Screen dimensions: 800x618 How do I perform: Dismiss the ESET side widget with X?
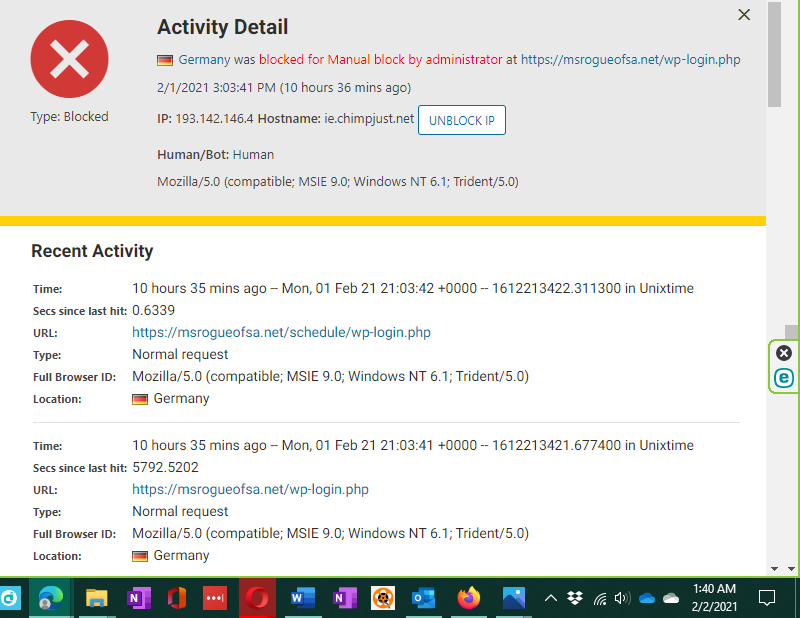pyautogui.click(x=784, y=353)
